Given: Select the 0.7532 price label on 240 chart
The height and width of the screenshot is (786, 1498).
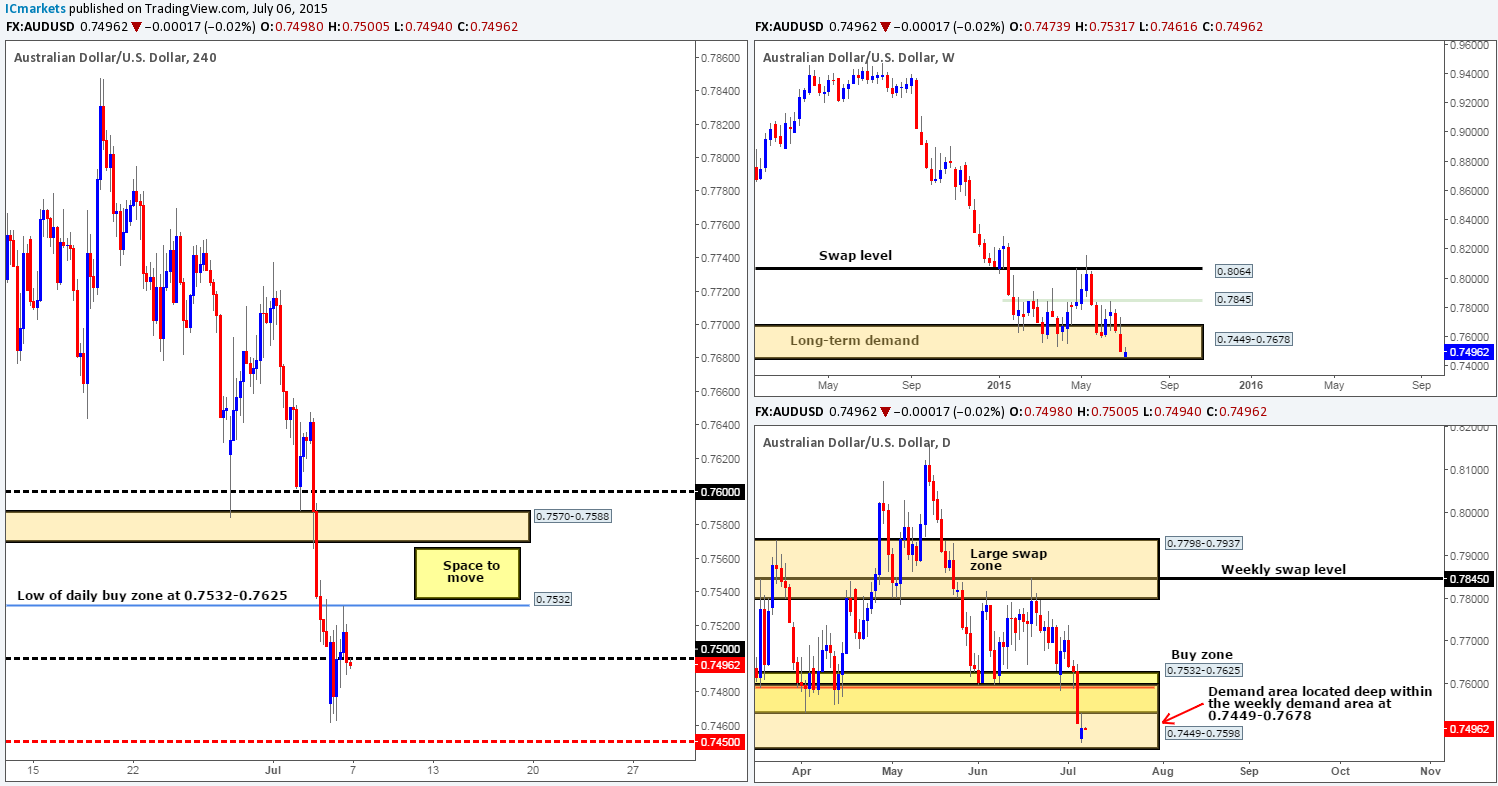Looking at the screenshot, I should point(552,599).
